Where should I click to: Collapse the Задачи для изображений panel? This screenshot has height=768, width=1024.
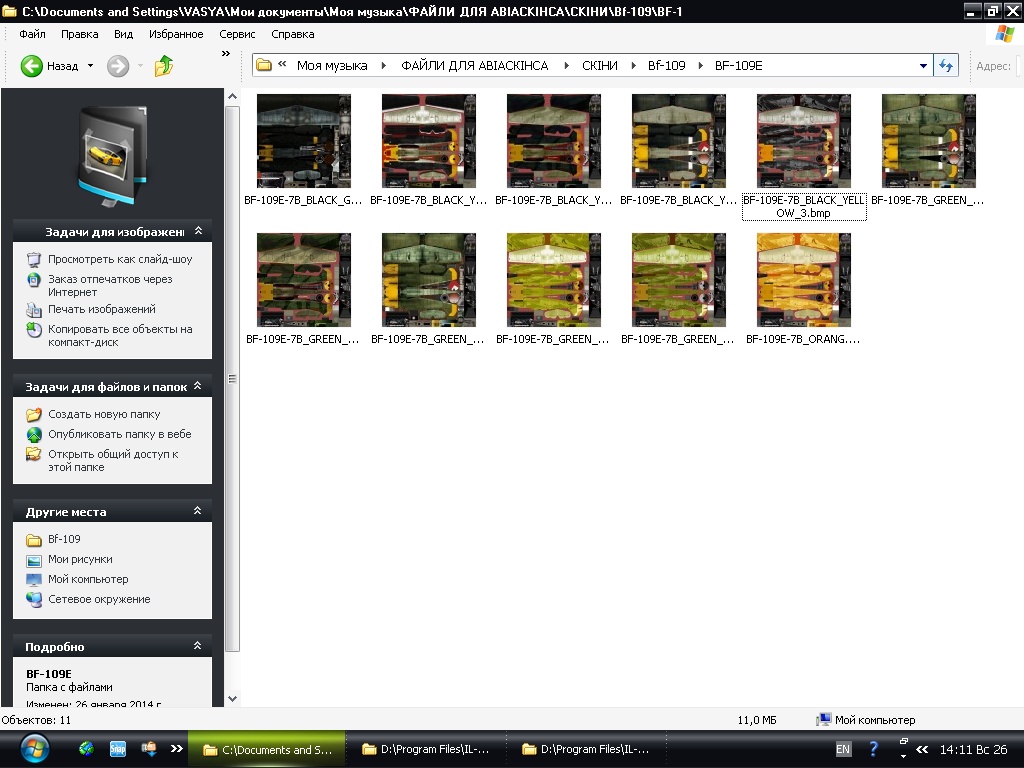point(199,231)
